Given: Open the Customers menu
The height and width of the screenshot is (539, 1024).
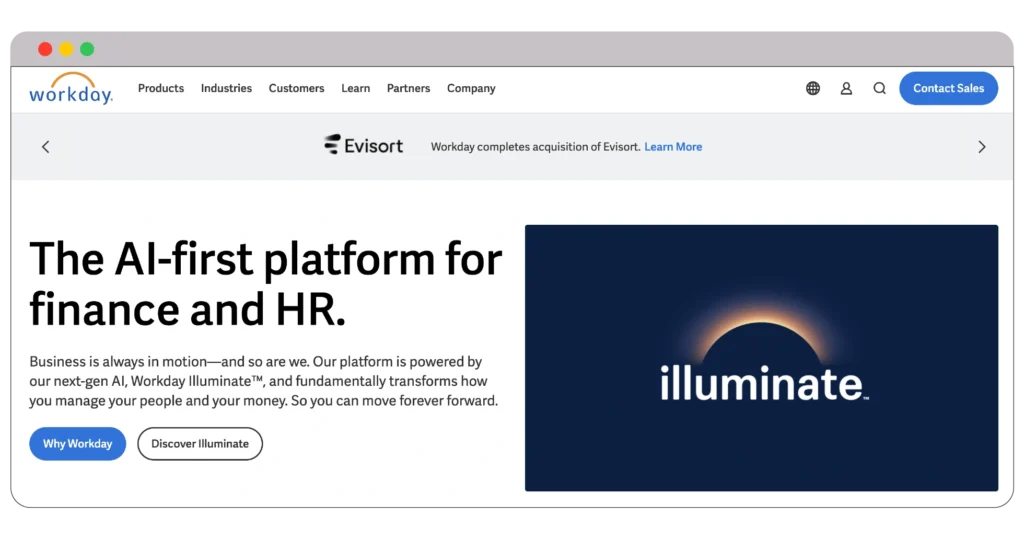Looking at the screenshot, I should (296, 88).
